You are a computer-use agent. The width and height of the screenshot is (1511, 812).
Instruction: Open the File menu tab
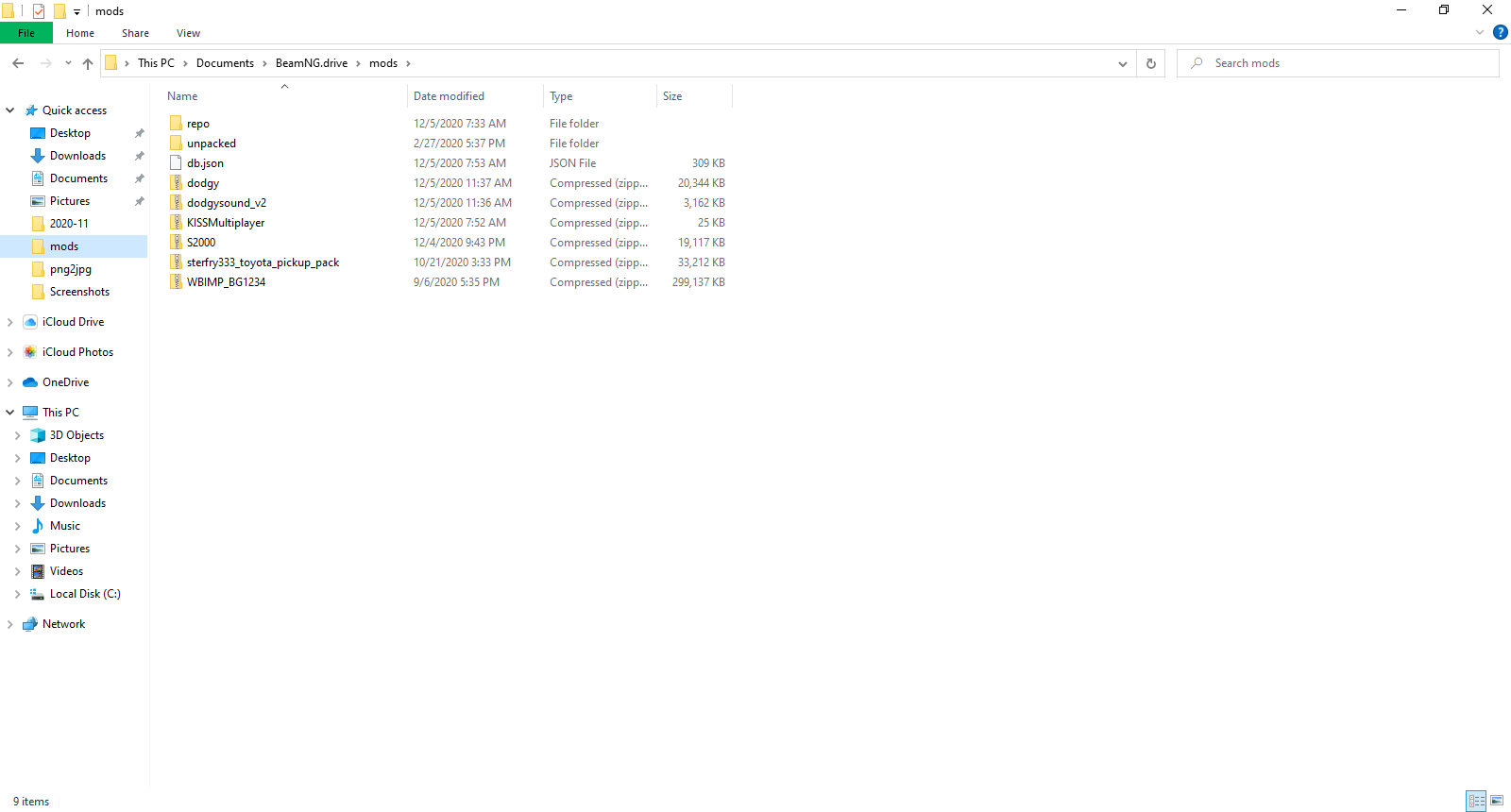[26, 33]
